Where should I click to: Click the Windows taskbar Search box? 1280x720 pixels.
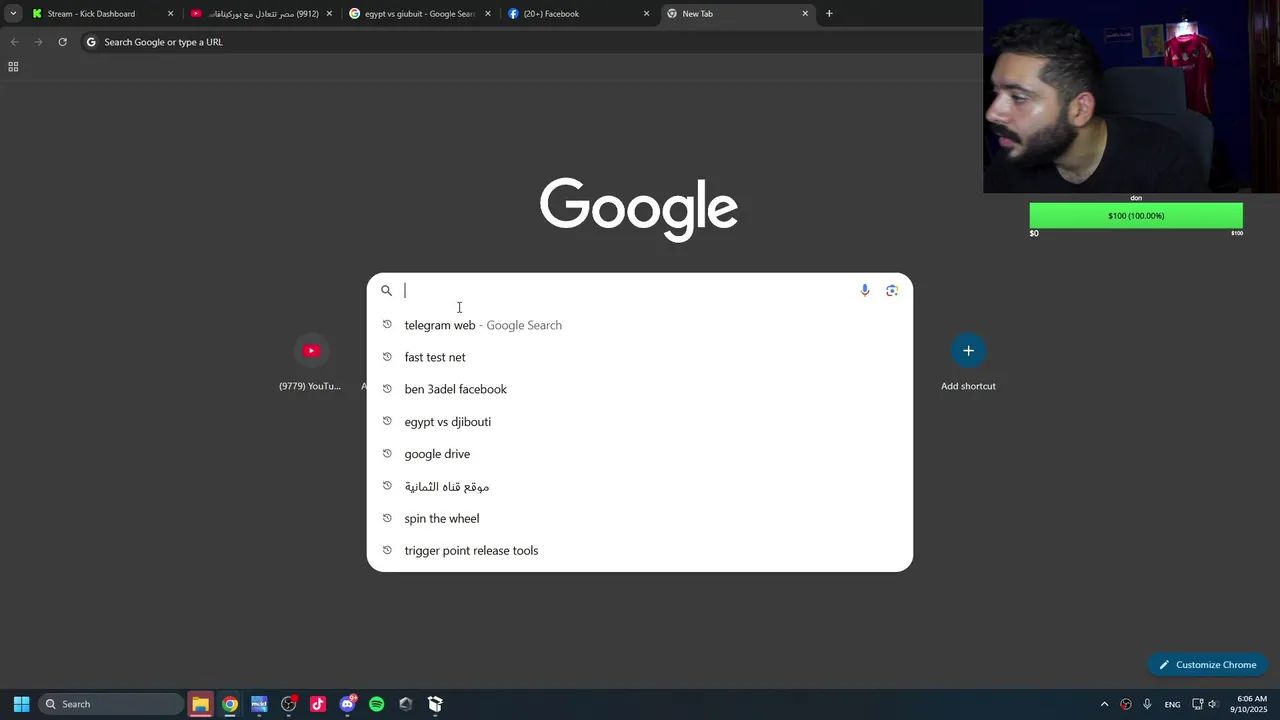111,704
